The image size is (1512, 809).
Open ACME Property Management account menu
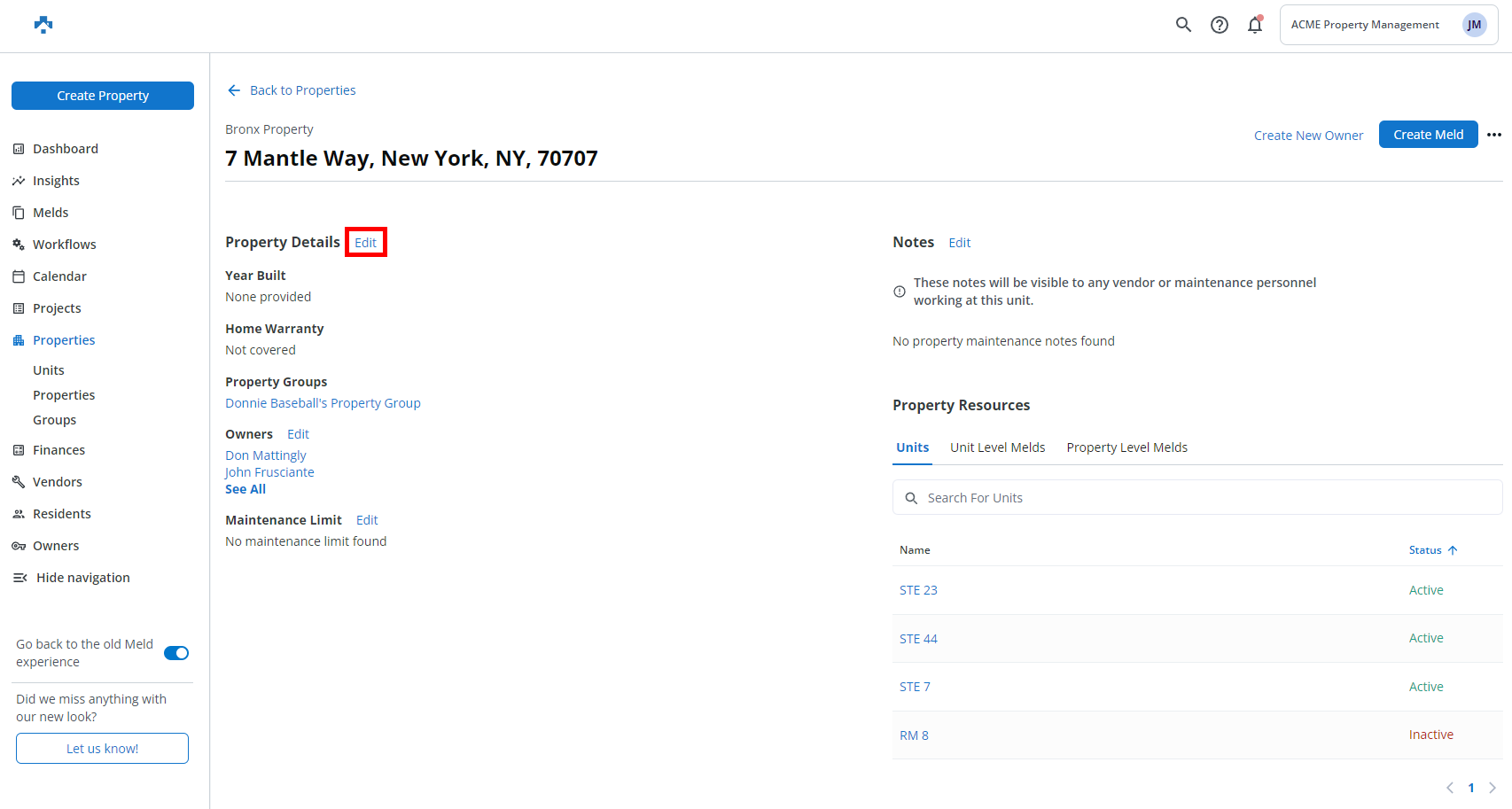1365,25
